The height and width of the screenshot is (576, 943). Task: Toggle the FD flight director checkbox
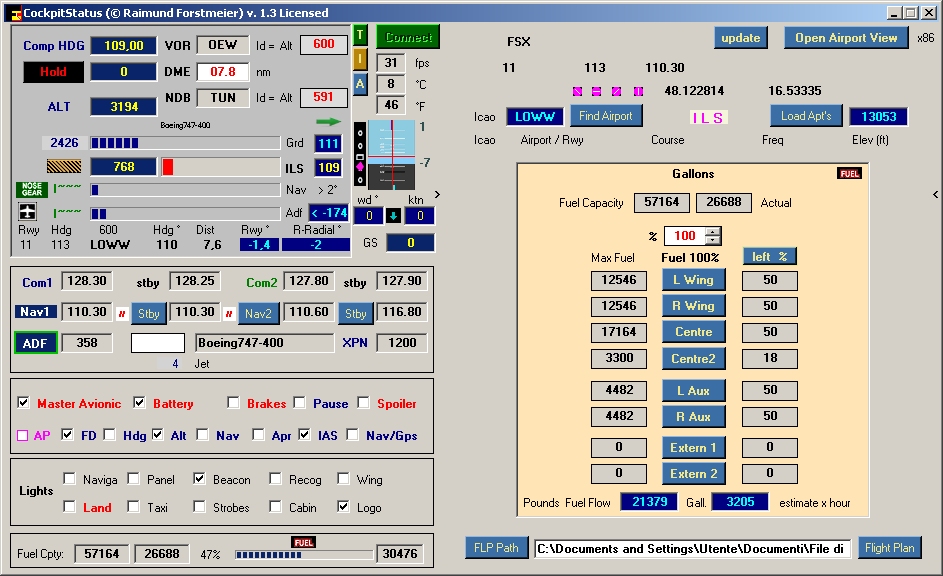[x=67, y=434]
